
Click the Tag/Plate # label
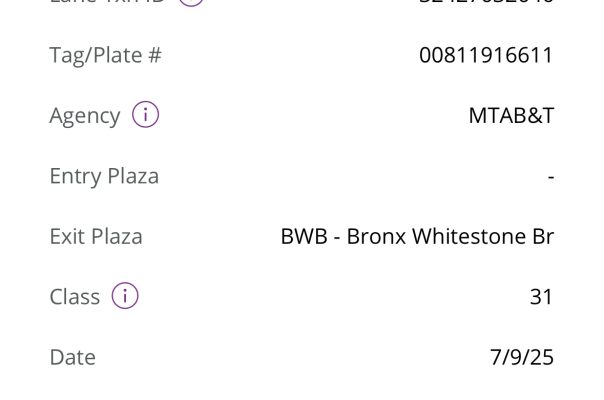click(105, 55)
